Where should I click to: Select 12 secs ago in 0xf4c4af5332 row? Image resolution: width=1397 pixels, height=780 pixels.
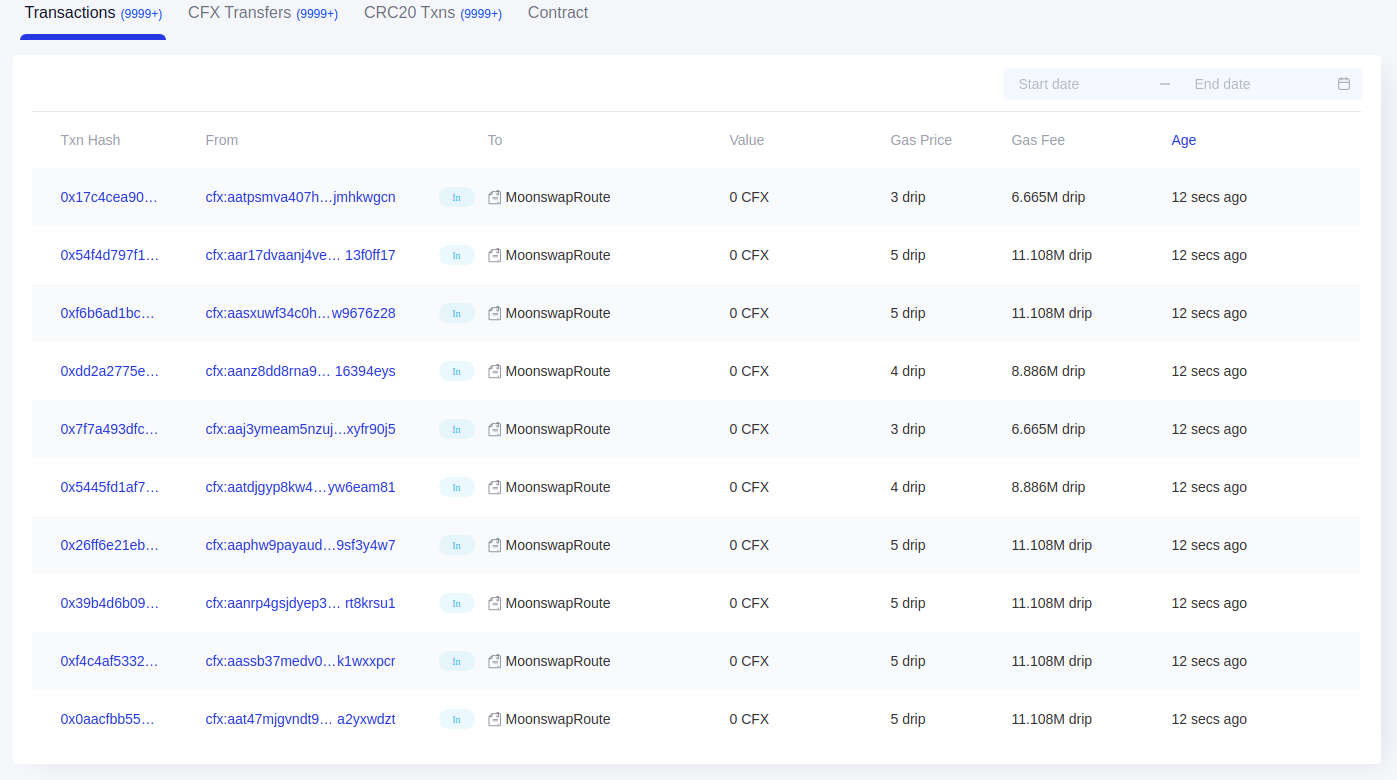[1209, 661]
